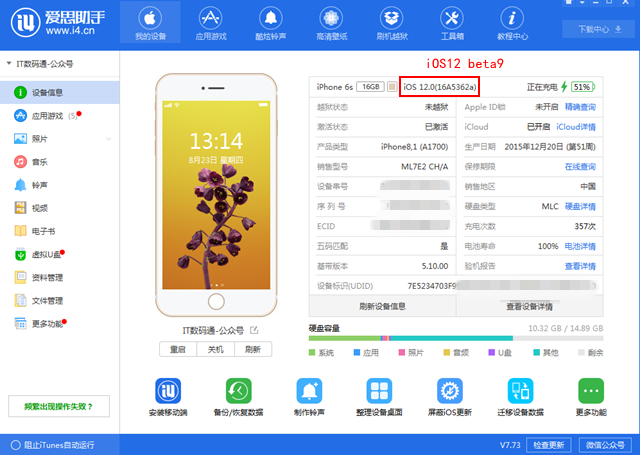Click the pink 照片 legend swatch
640x455 pixels.
(x=402, y=353)
